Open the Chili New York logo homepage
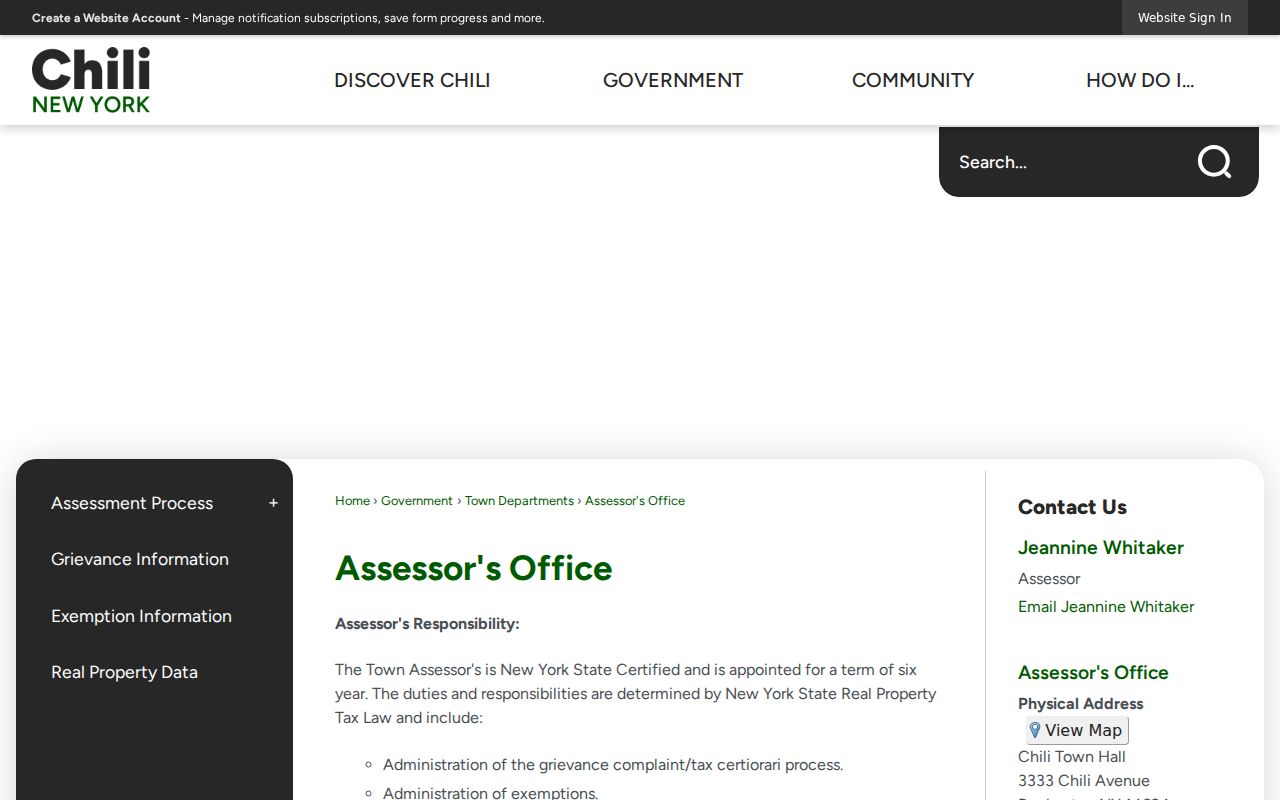The image size is (1280, 800). (91, 80)
